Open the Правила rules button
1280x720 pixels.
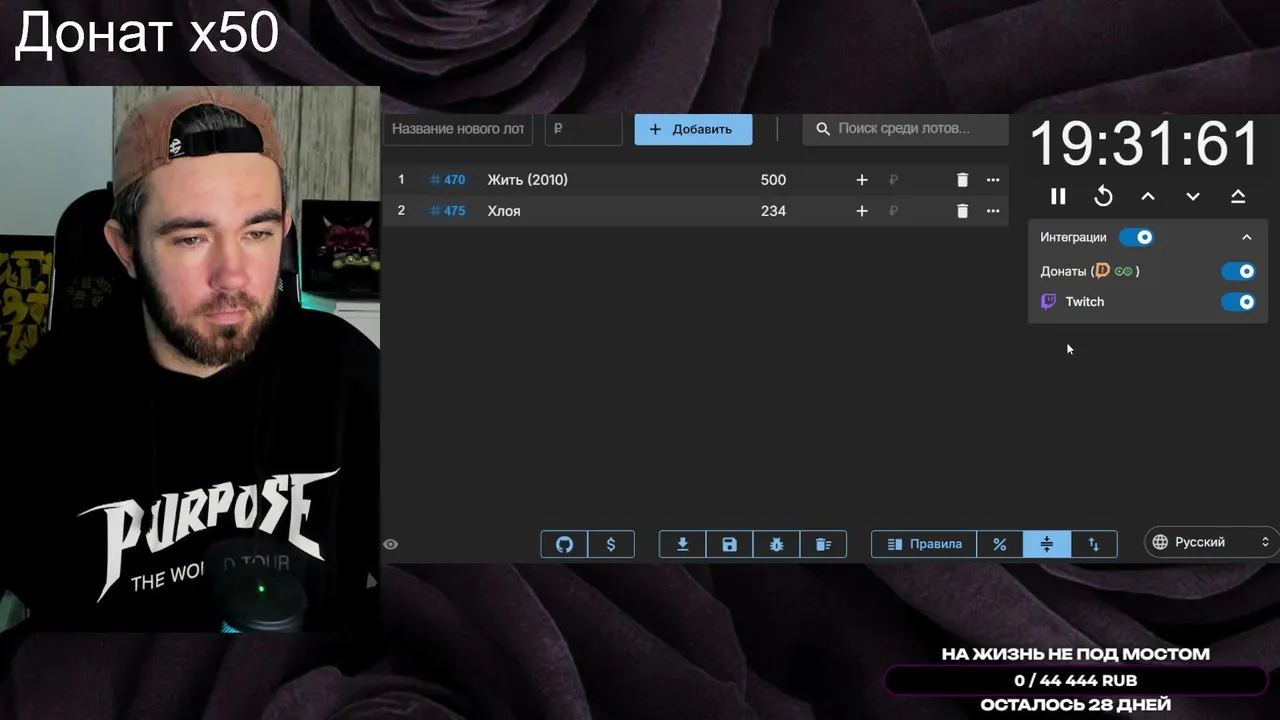pos(924,544)
